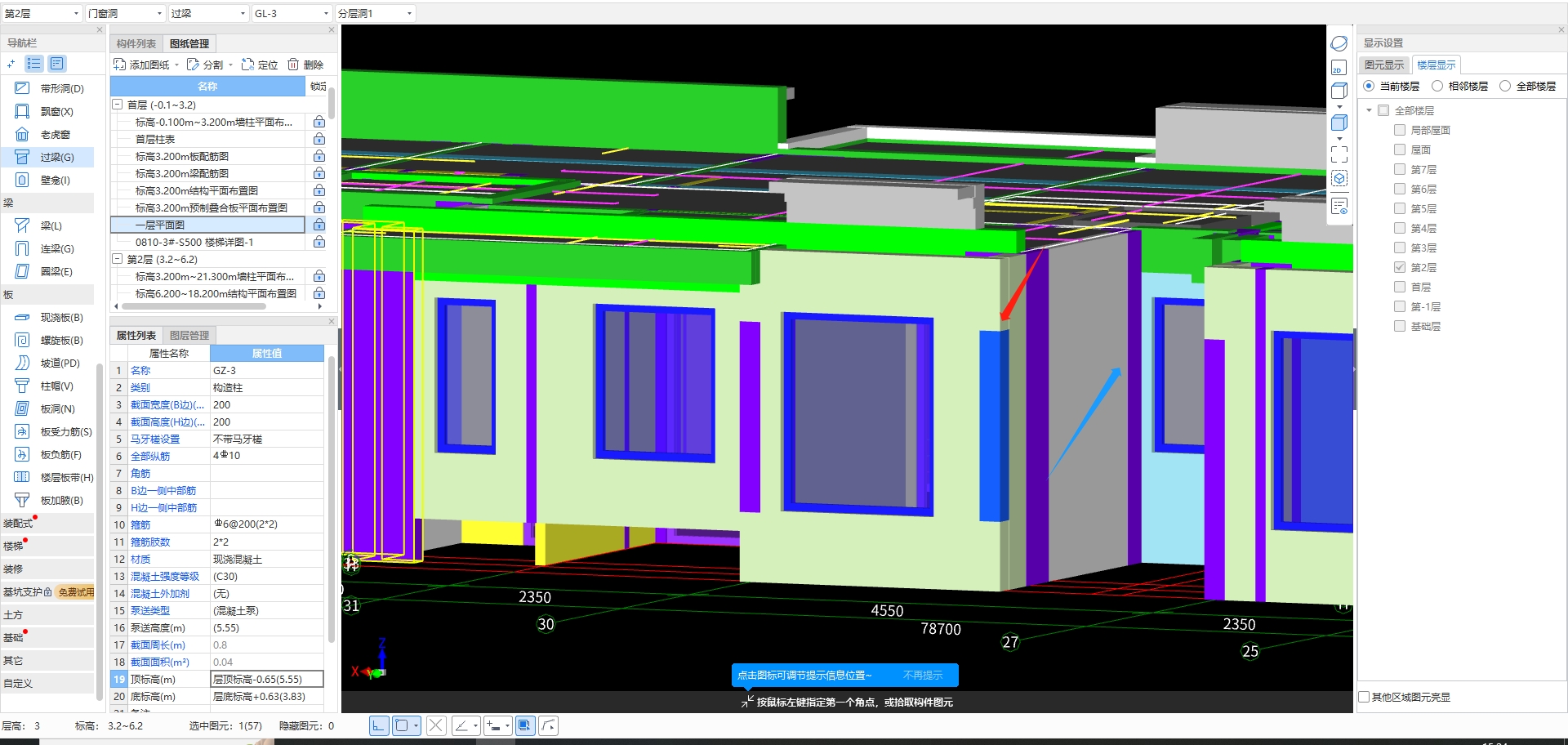Open the 装配式 navigation section
The image size is (1568, 745).
pos(47,524)
